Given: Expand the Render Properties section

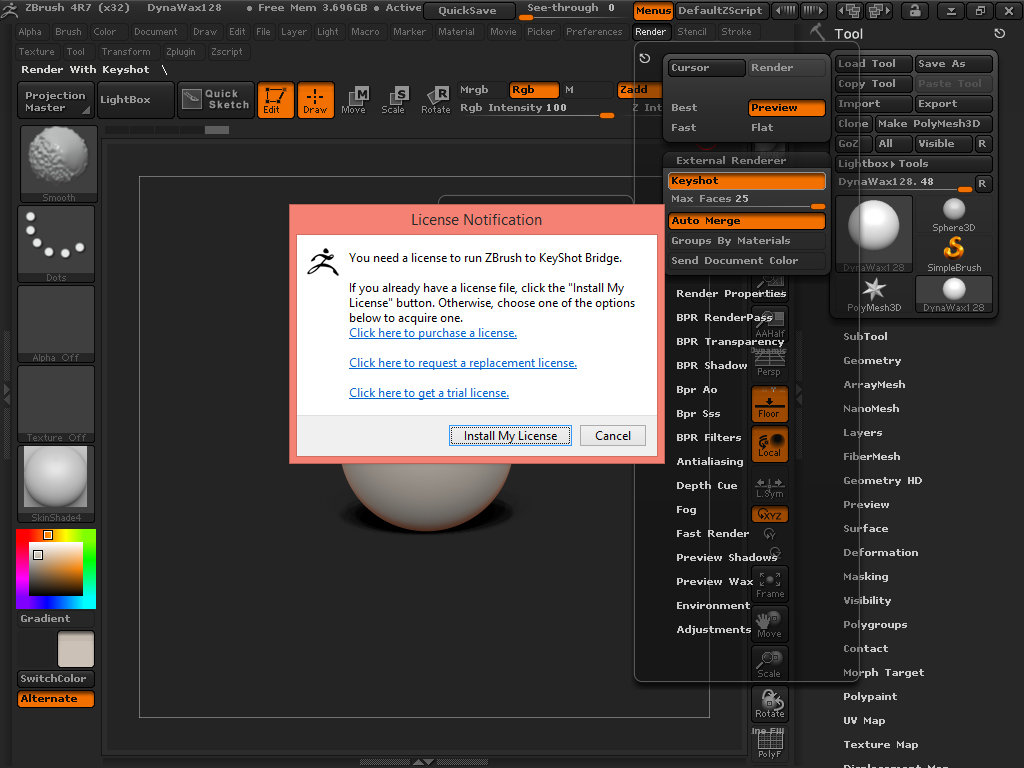Looking at the screenshot, I should coord(731,294).
